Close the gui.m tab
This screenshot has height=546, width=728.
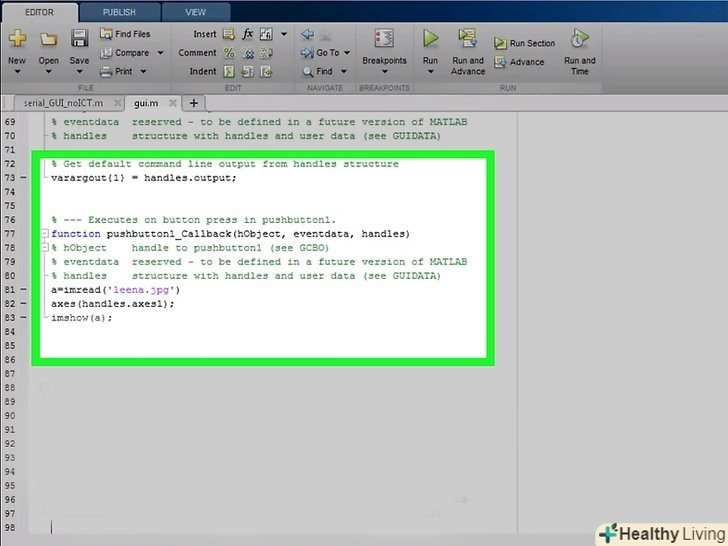point(172,103)
